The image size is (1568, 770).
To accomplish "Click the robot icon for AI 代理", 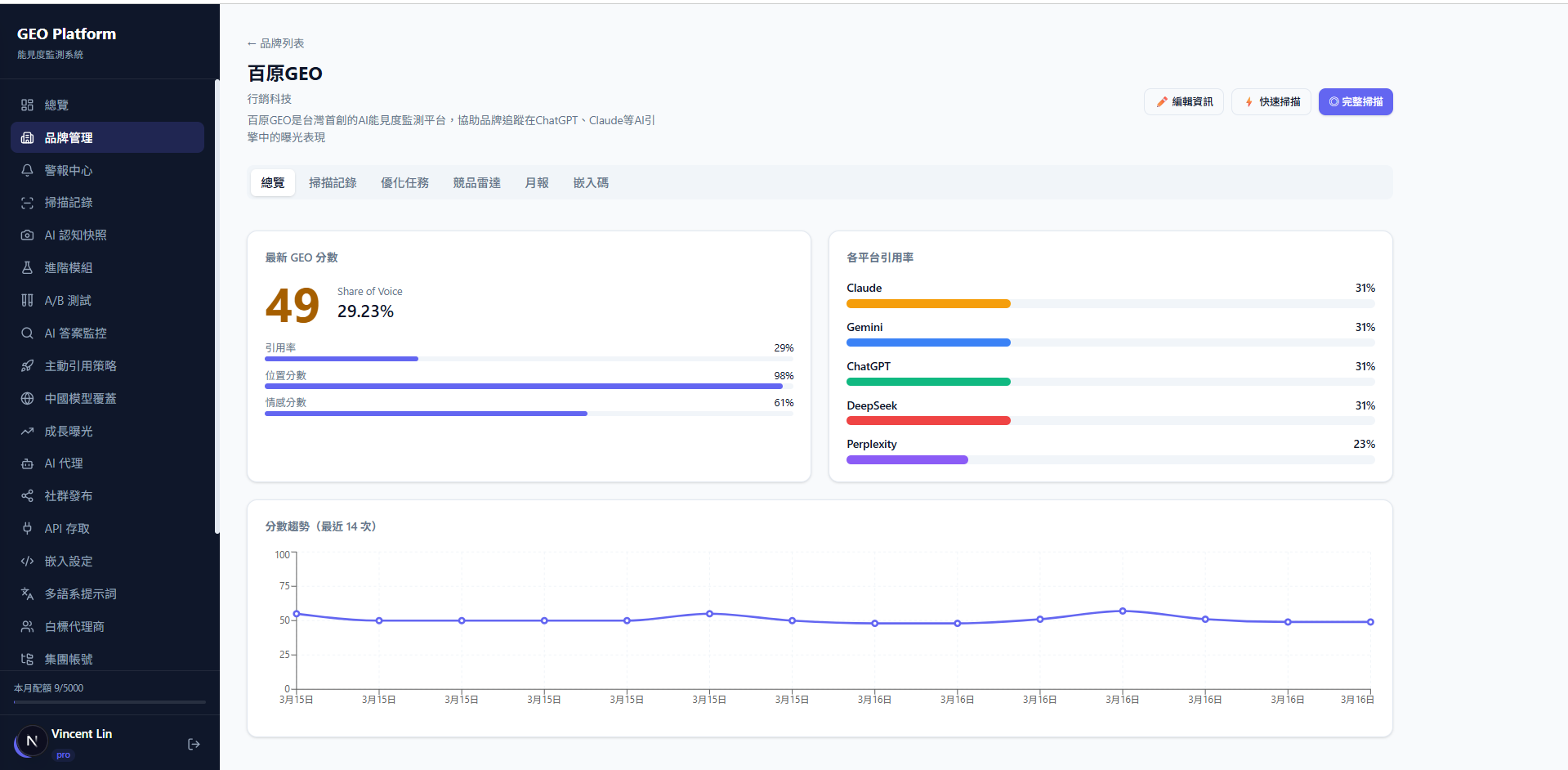I will 27,463.
